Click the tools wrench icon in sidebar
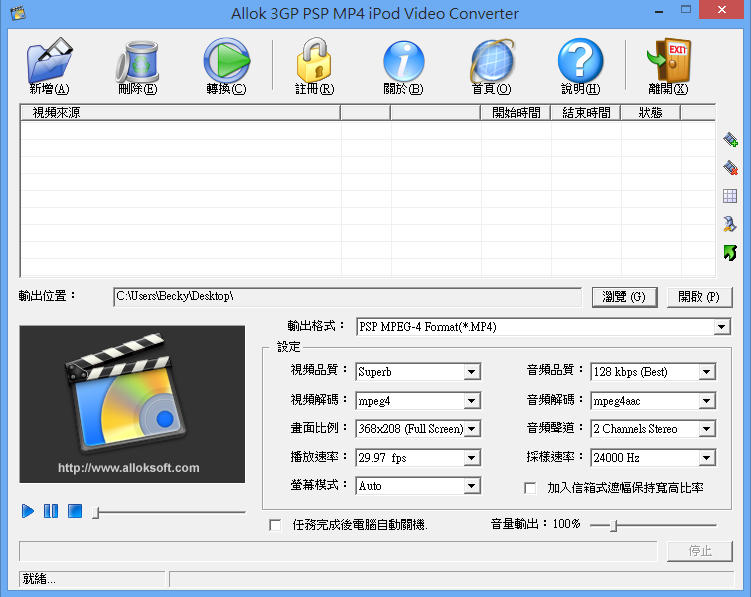 [x=730, y=224]
